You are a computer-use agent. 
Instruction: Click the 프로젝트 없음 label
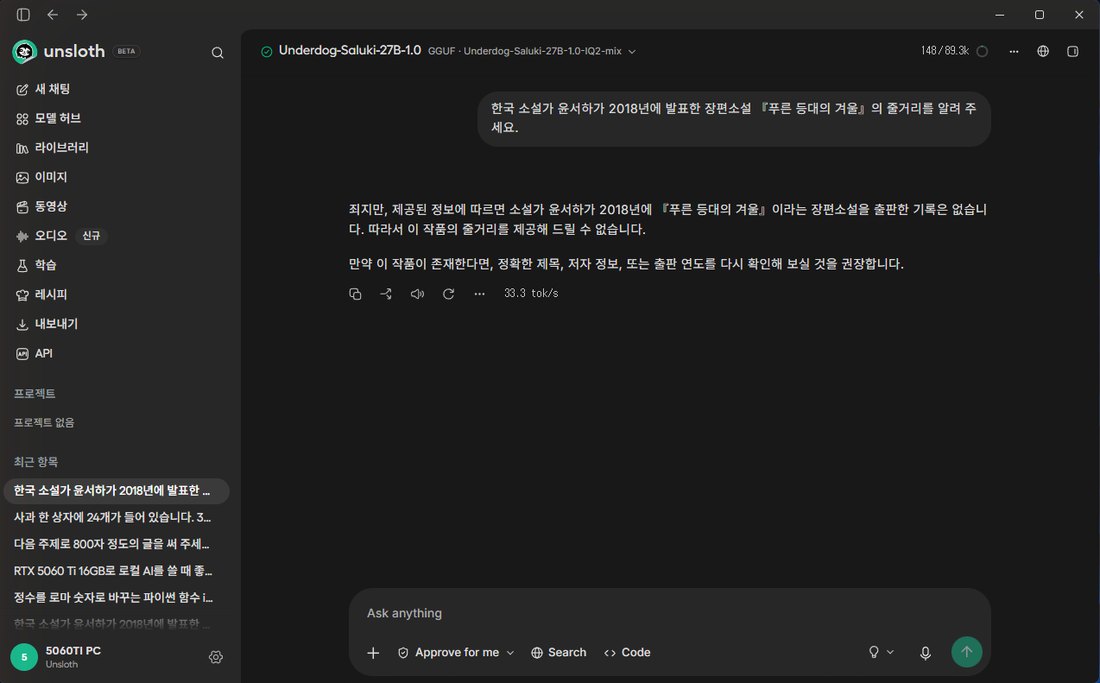coord(44,423)
